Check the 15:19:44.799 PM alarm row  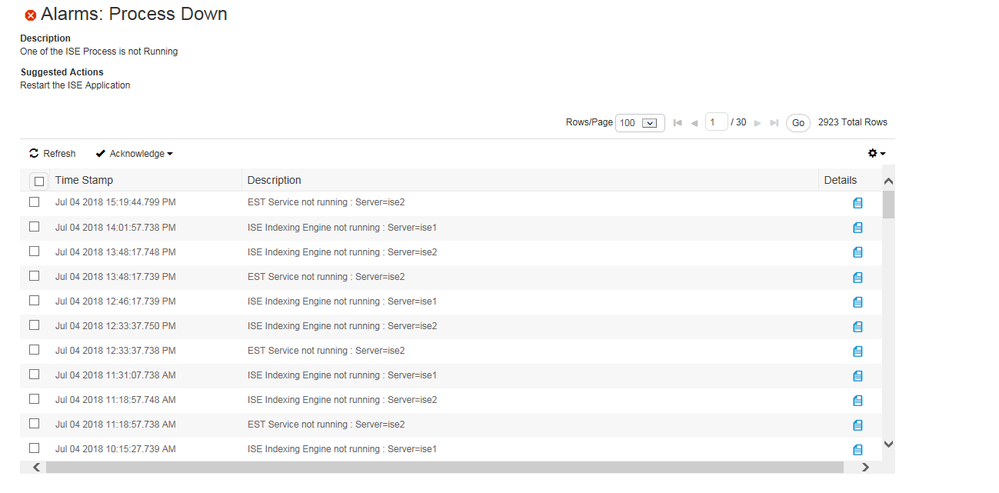34,202
